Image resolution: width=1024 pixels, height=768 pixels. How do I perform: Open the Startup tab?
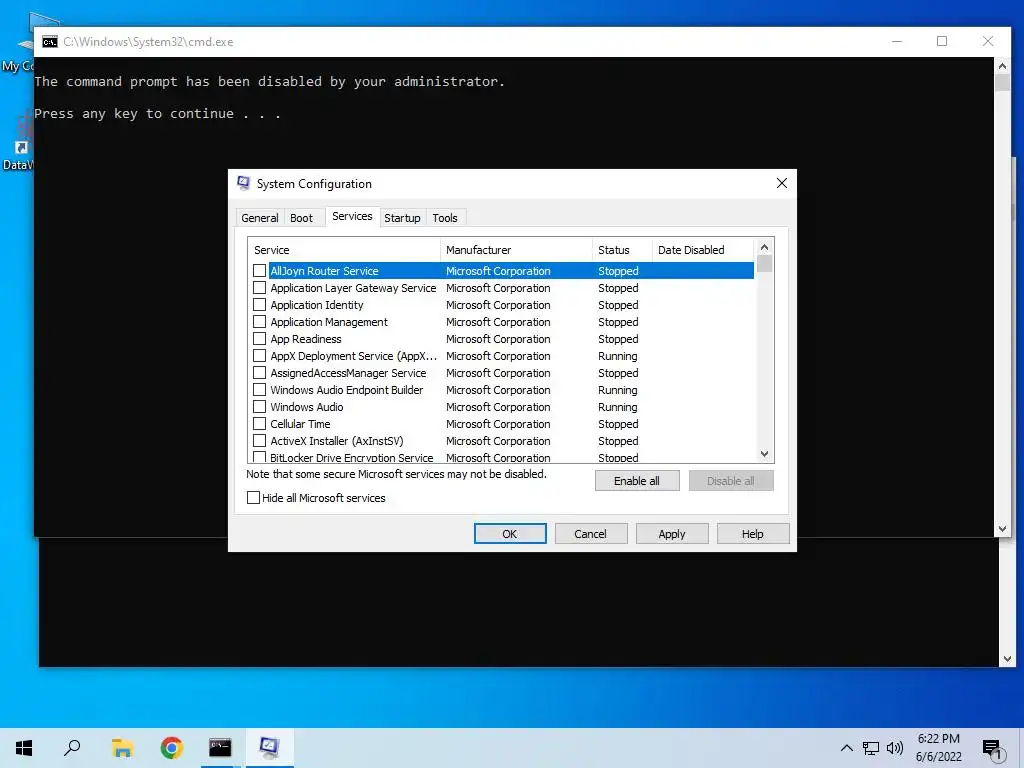tap(402, 218)
